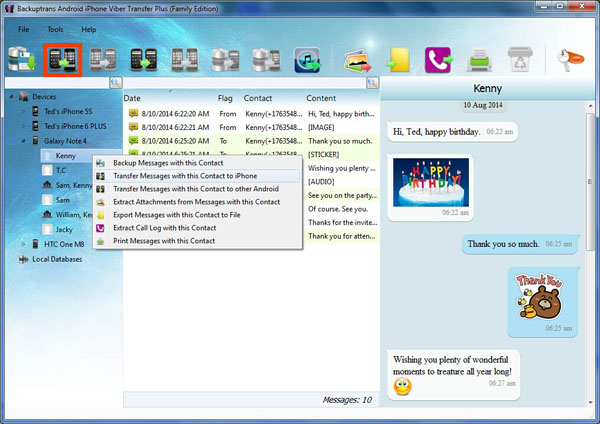Click the second database-to-phone toolbar icon
Screen dimensions: 600x424
pos(266,60)
